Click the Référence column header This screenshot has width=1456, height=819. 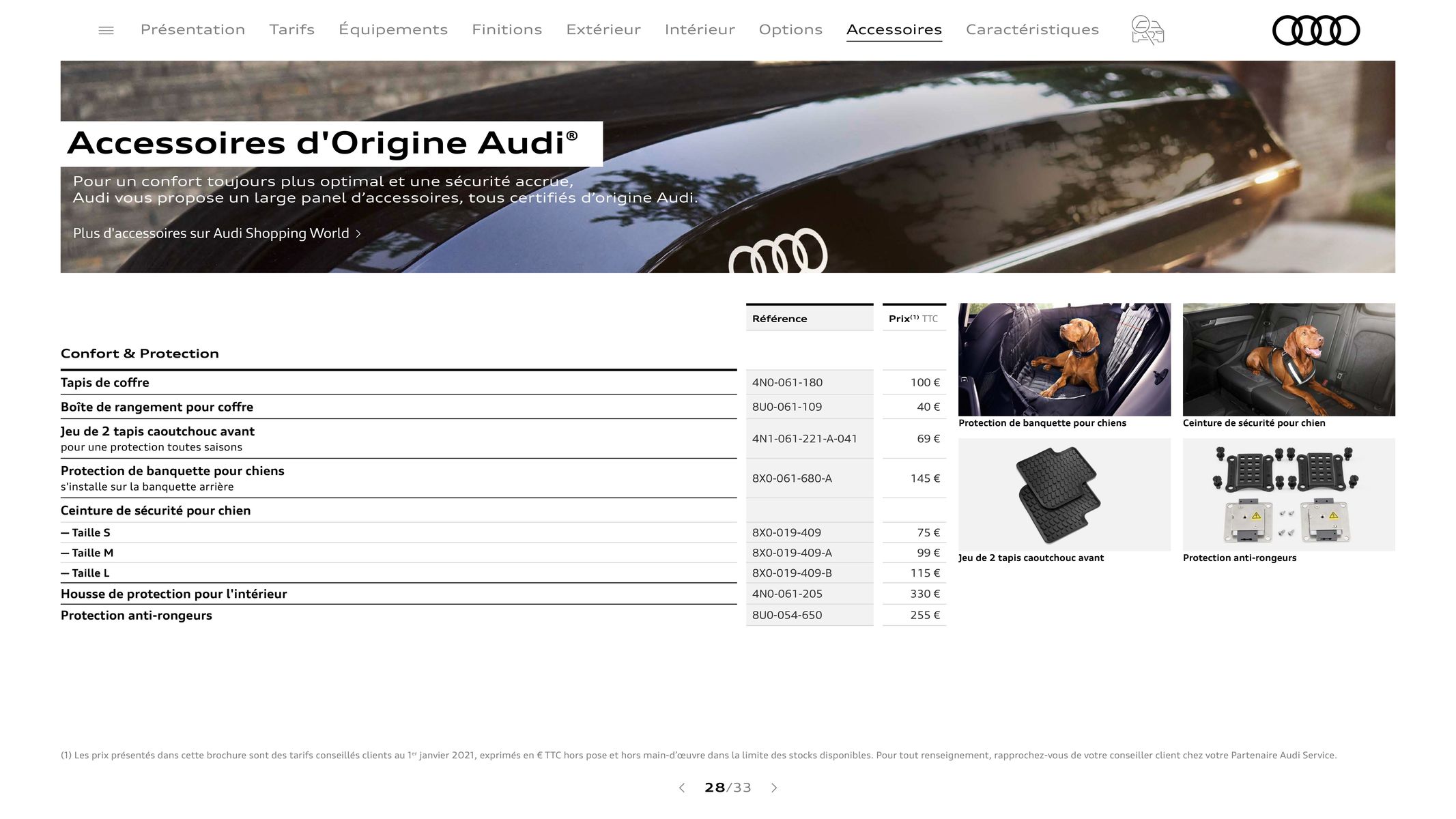(x=810, y=319)
